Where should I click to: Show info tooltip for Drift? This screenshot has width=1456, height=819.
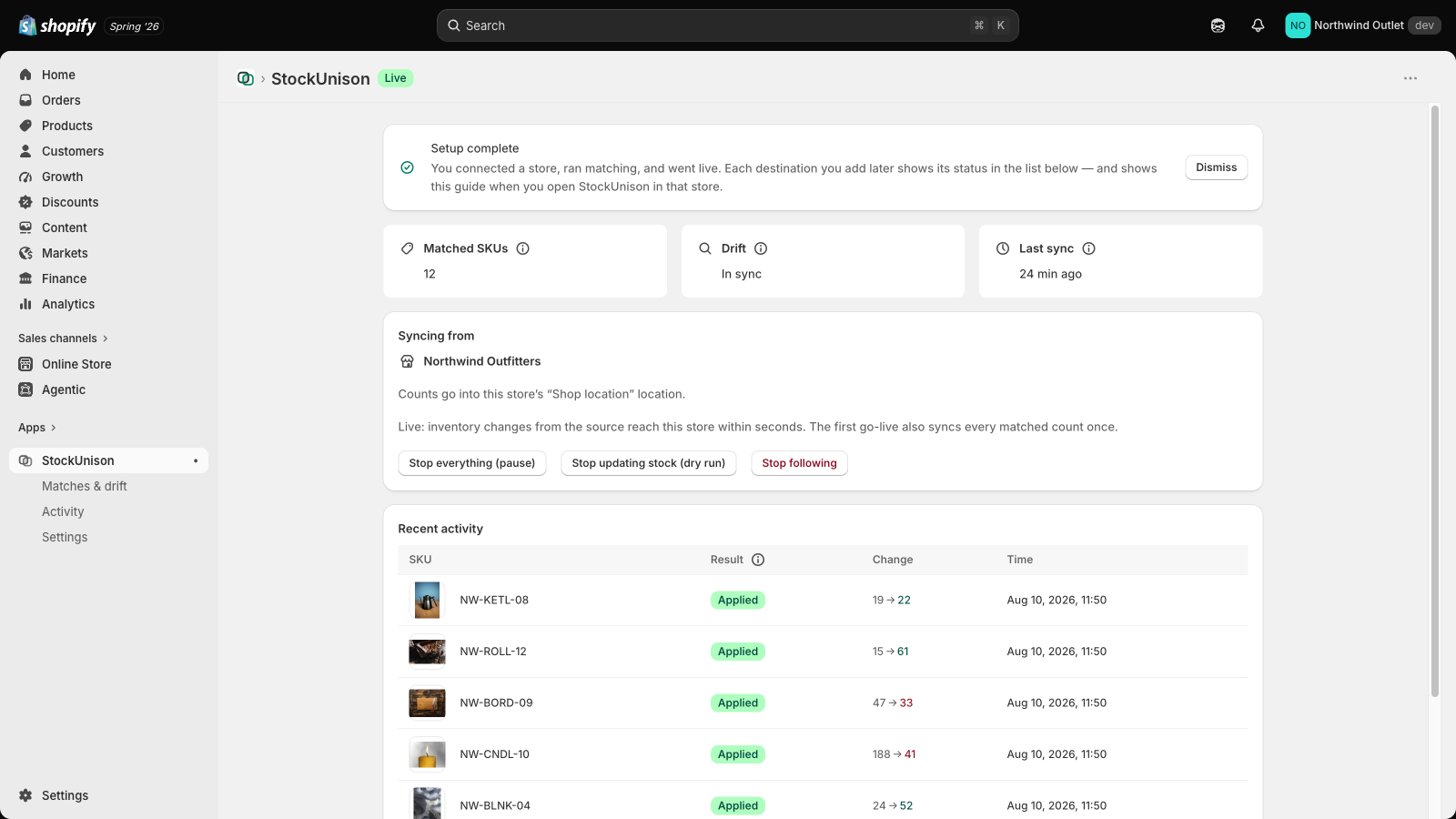point(761,248)
